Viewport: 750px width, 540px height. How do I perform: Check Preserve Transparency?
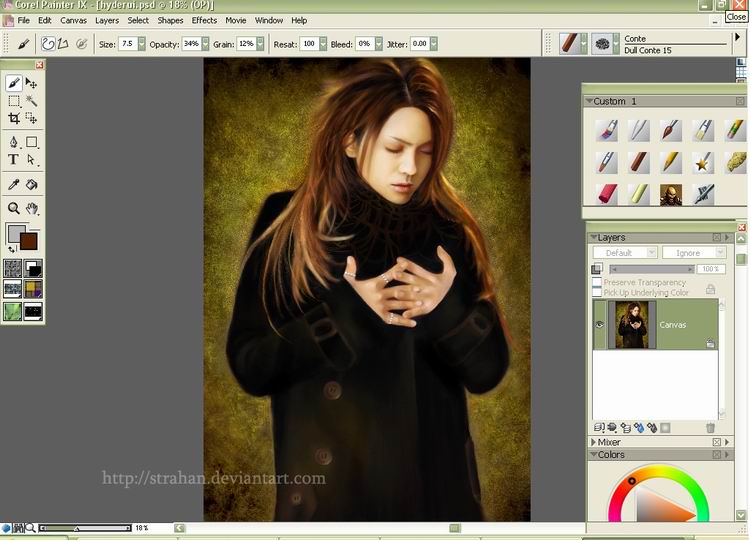point(597,282)
